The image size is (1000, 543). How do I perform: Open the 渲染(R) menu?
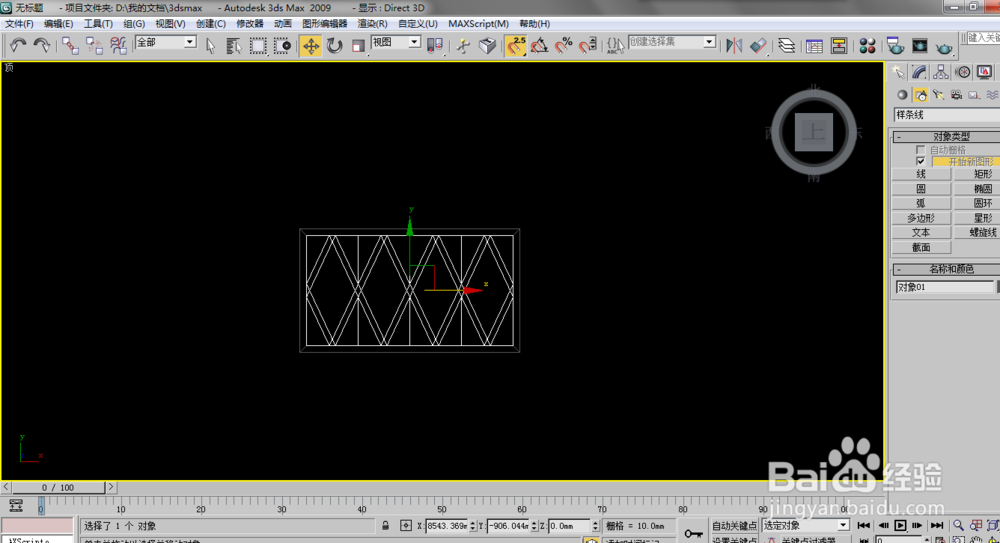tap(372, 24)
